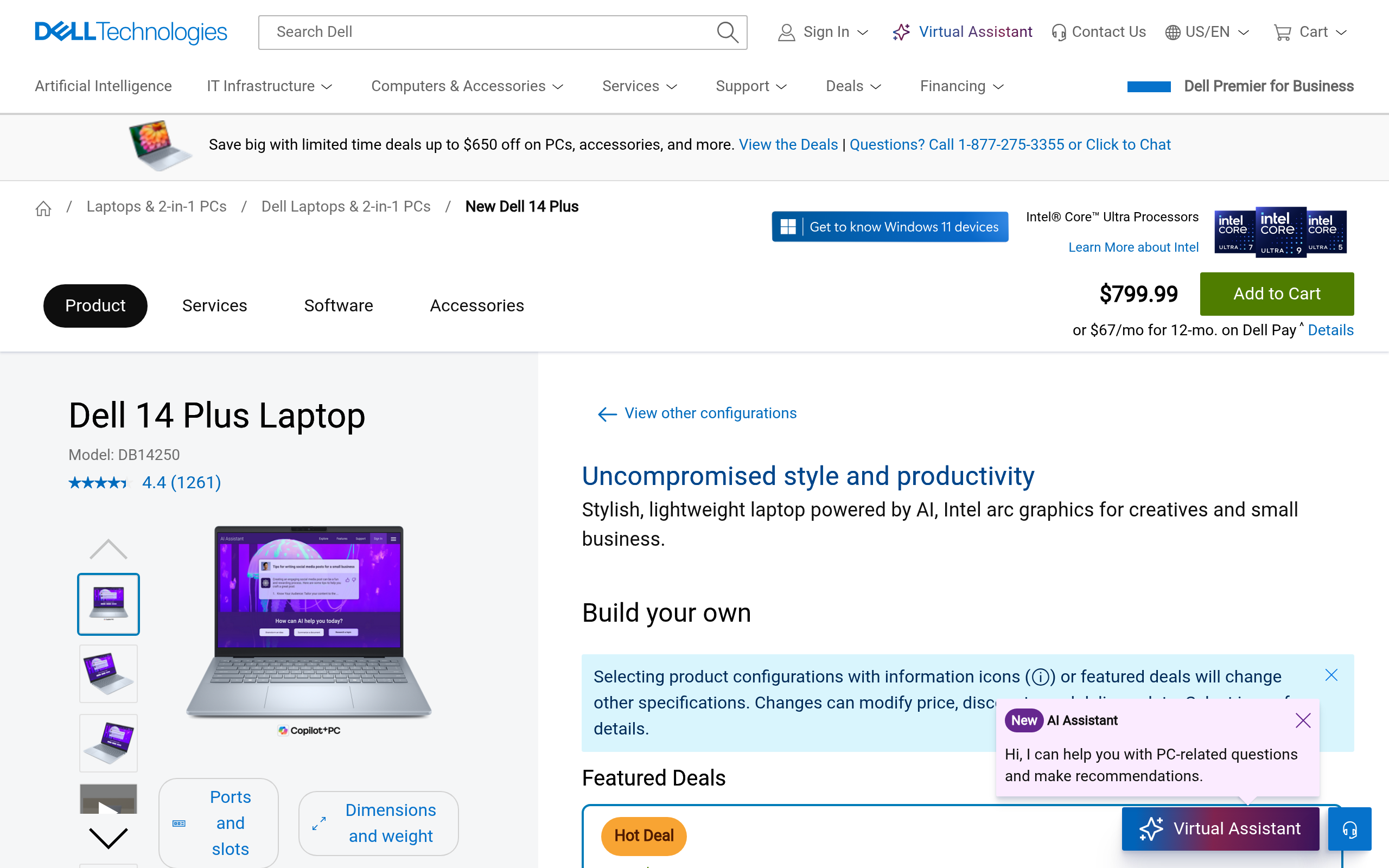1389x868 pixels.
Task: Open the US/EN region selector
Action: [1207, 32]
